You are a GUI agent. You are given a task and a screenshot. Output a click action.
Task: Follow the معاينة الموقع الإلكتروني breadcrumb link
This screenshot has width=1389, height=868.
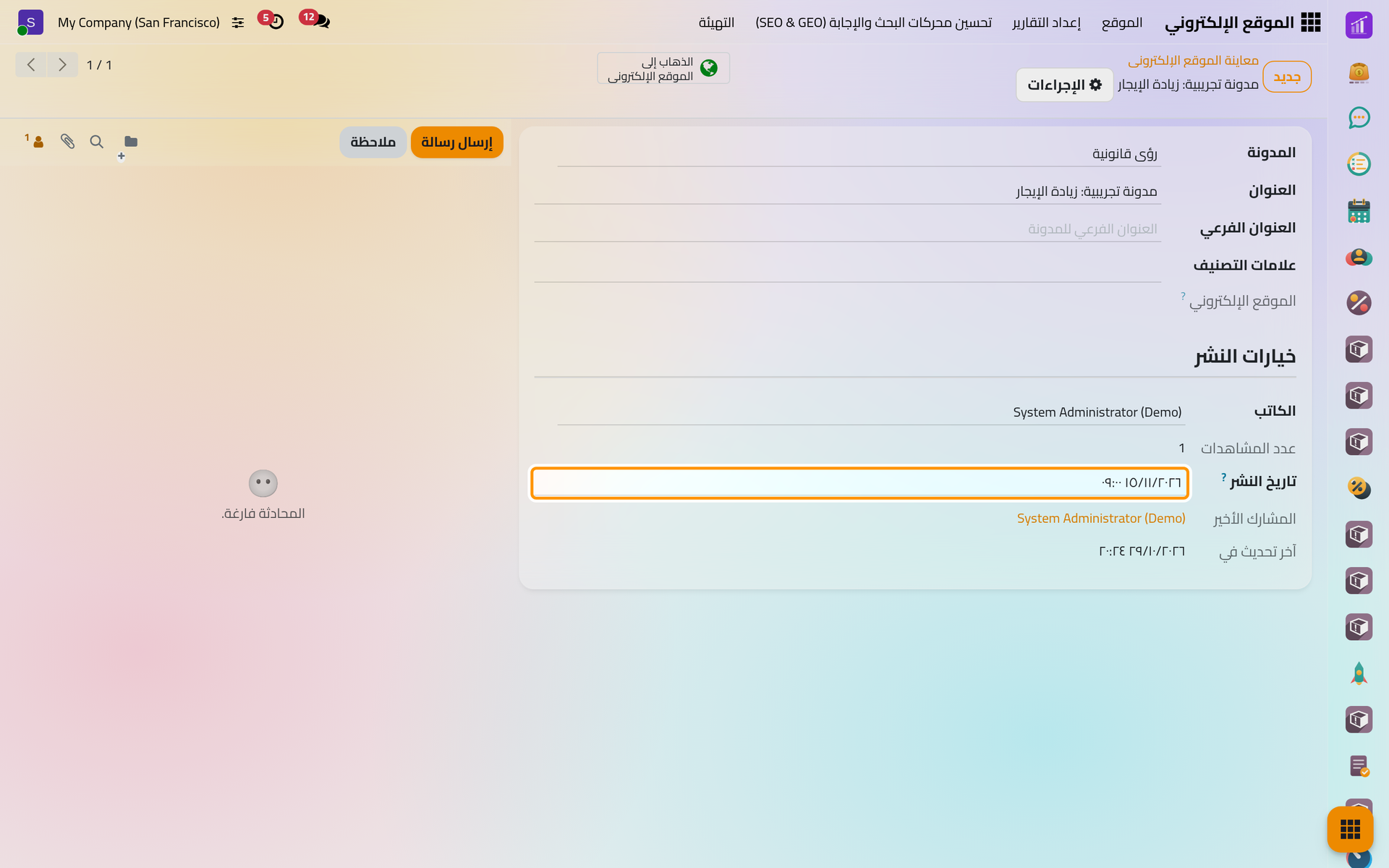pos(1193,60)
